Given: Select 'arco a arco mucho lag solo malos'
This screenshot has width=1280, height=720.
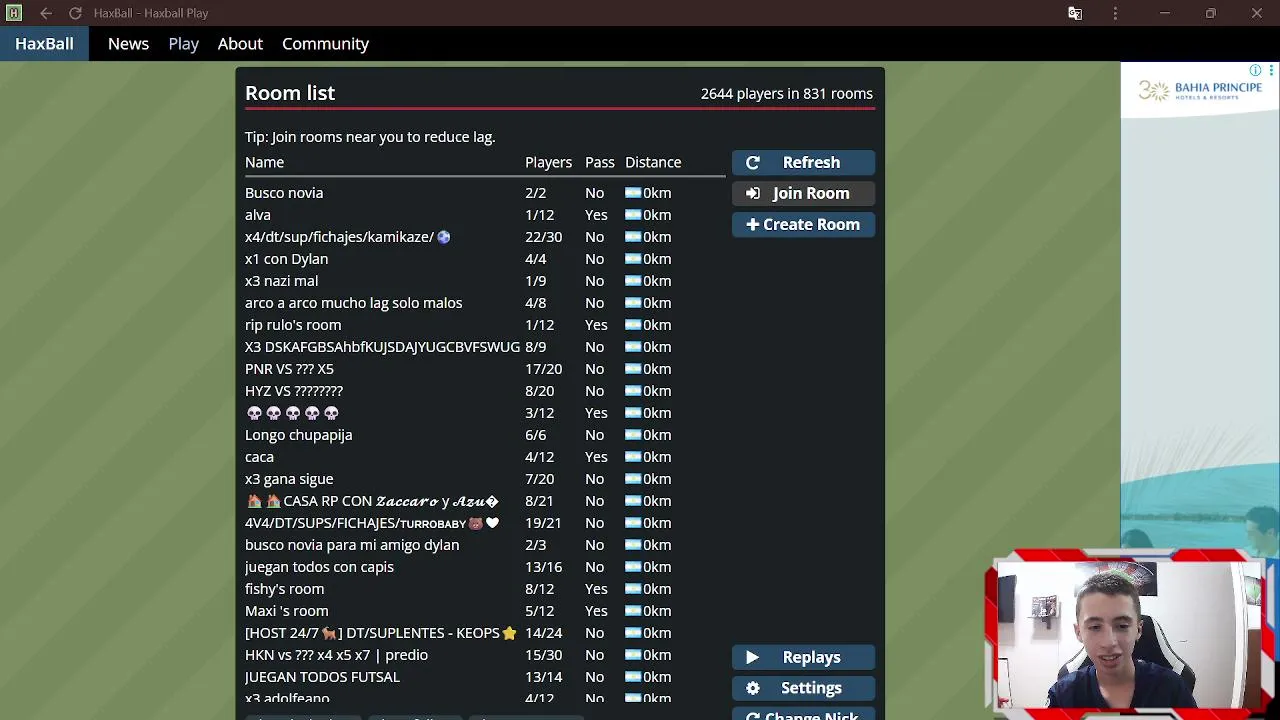Looking at the screenshot, I should click(485, 303).
